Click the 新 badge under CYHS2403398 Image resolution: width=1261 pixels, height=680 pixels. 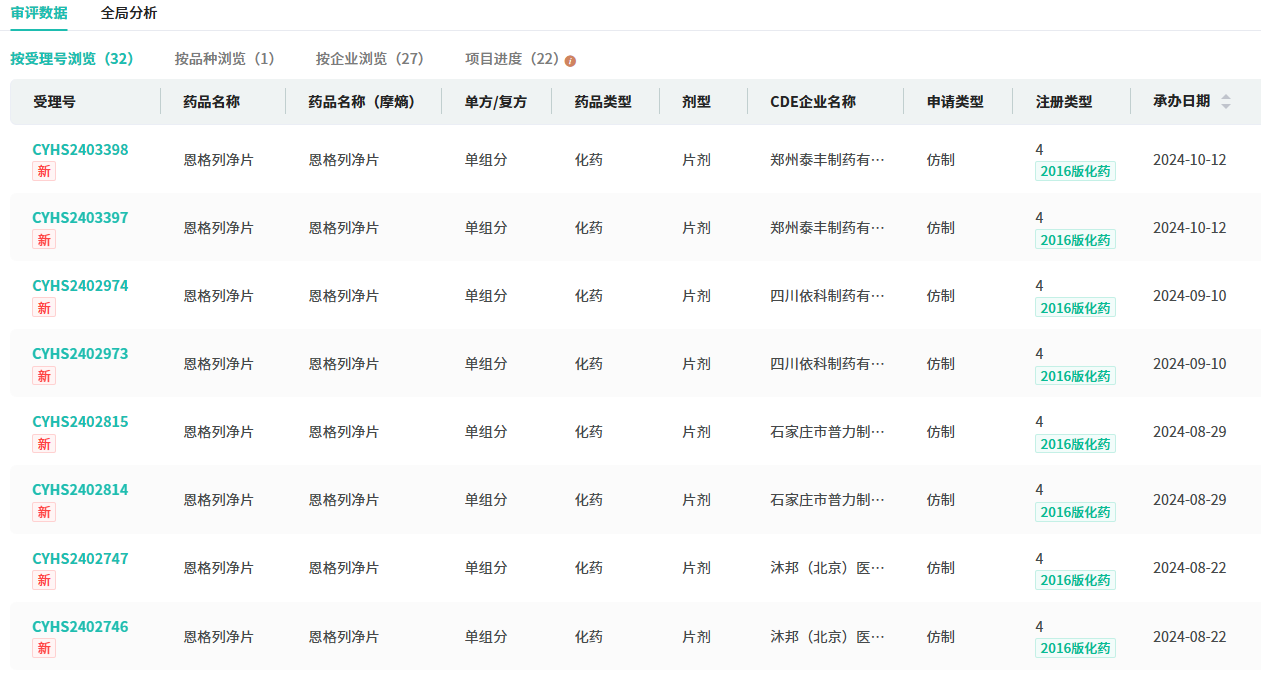[x=44, y=172]
